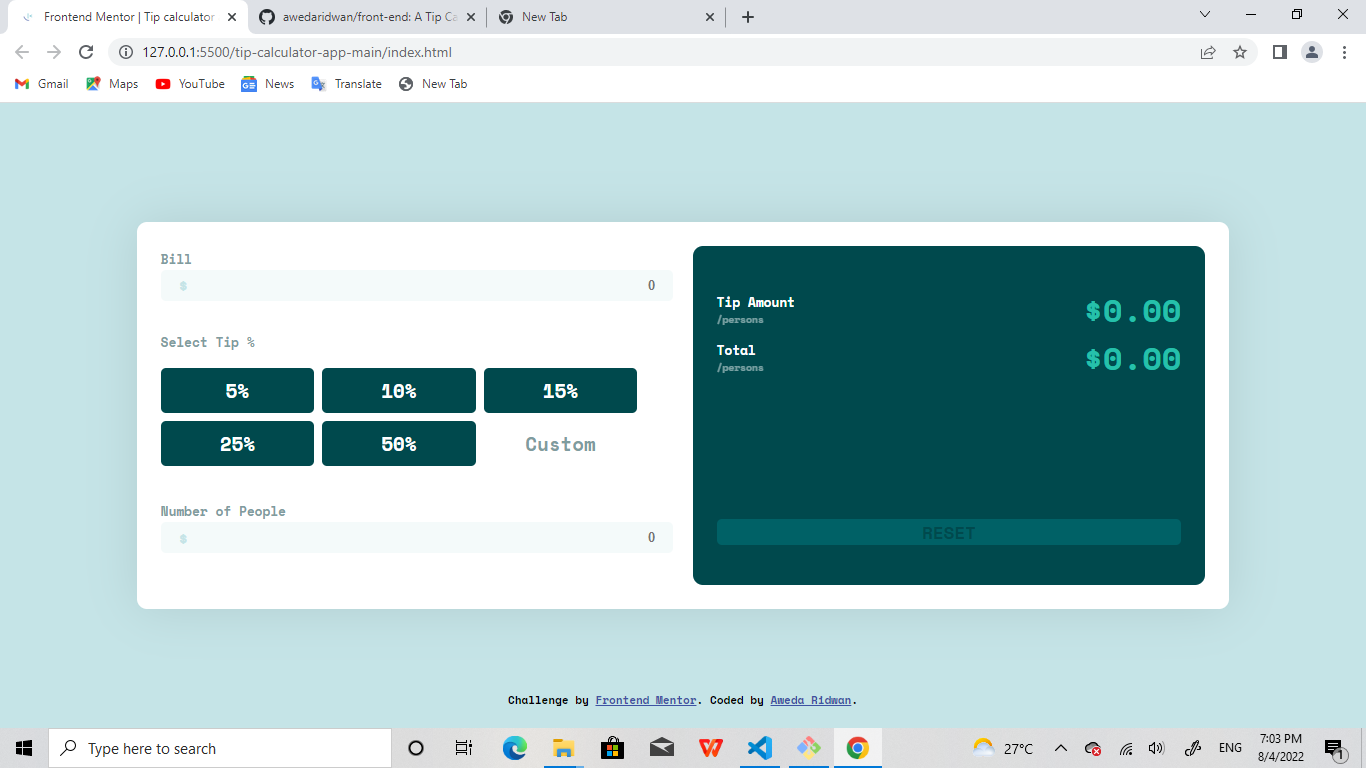
Task: Expand the tab search chevron in title bar
Action: click(1205, 14)
